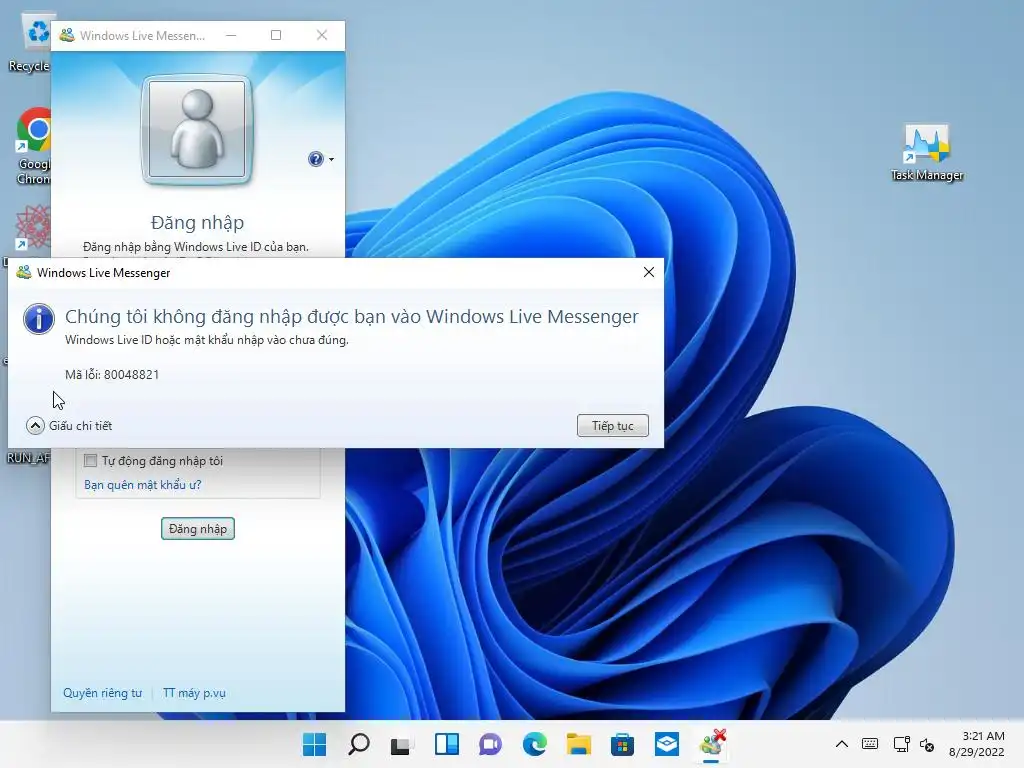Screen dimensions: 1024x768
Task: Launch Microsoft Edge from taskbar
Action: pyautogui.click(x=534, y=744)
